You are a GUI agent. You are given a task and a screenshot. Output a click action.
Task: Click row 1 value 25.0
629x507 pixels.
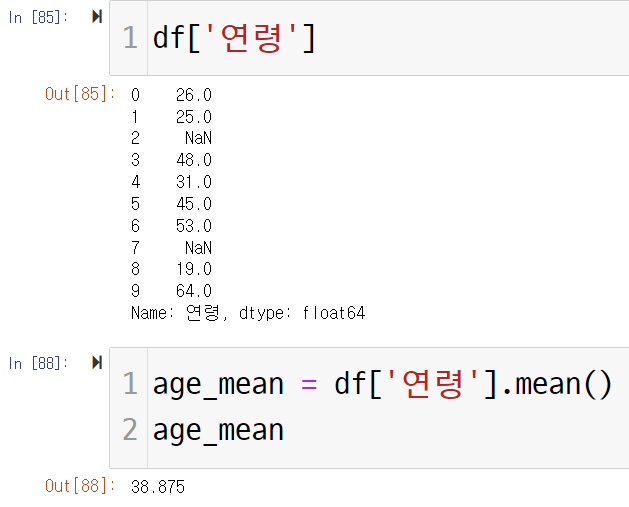(x=194, y=117)
